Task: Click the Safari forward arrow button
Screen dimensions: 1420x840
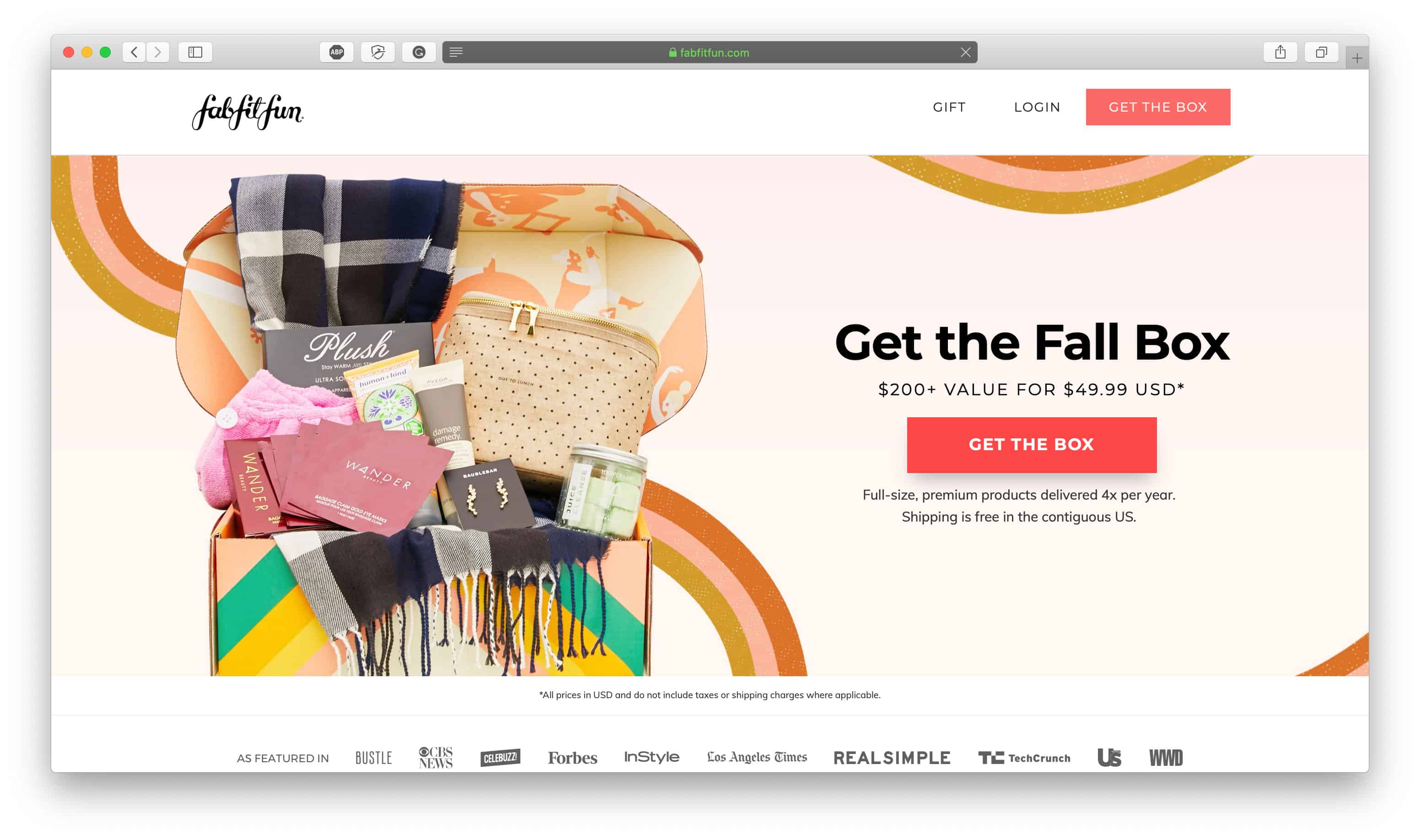Action: click(158, 52)
